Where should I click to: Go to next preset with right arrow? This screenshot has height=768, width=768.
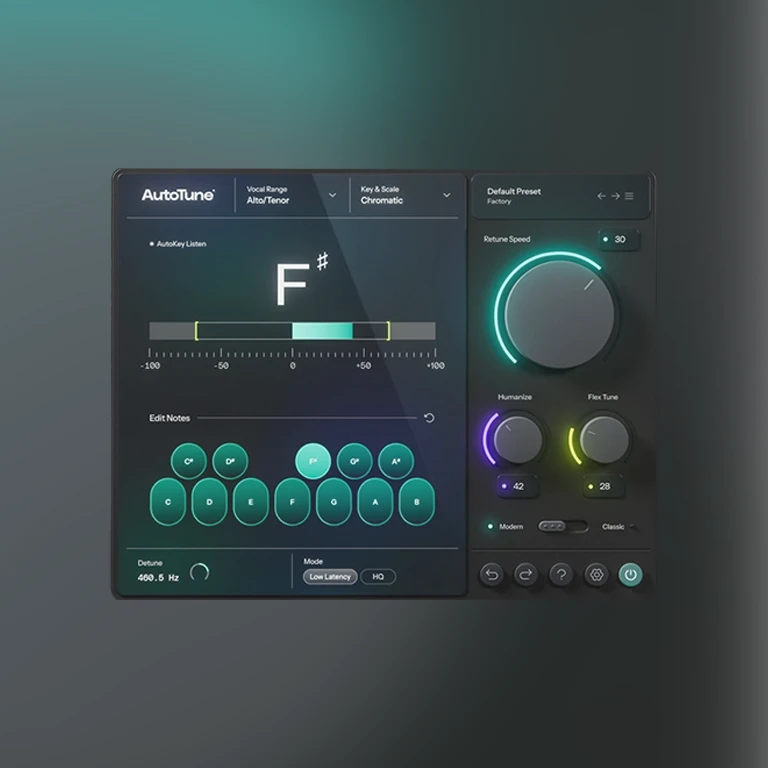pyautogui.click(x=615, y=196)
